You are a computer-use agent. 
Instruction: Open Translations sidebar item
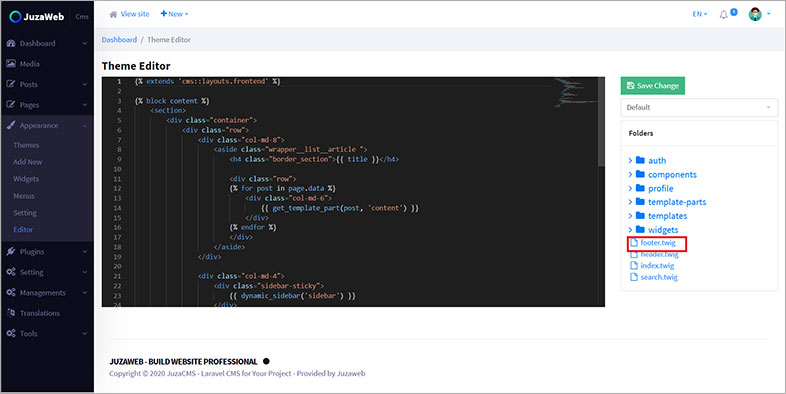[x=47, y=313]
